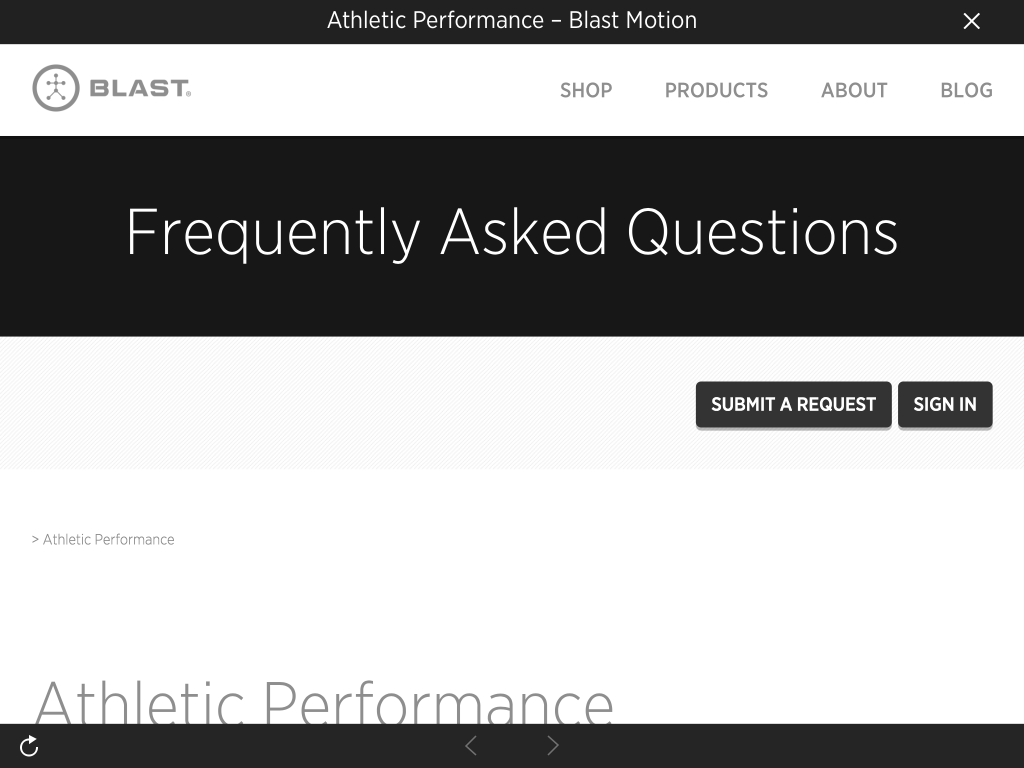
Task: Go back with the left chevron arrow
Action: (x=471, y=745)
